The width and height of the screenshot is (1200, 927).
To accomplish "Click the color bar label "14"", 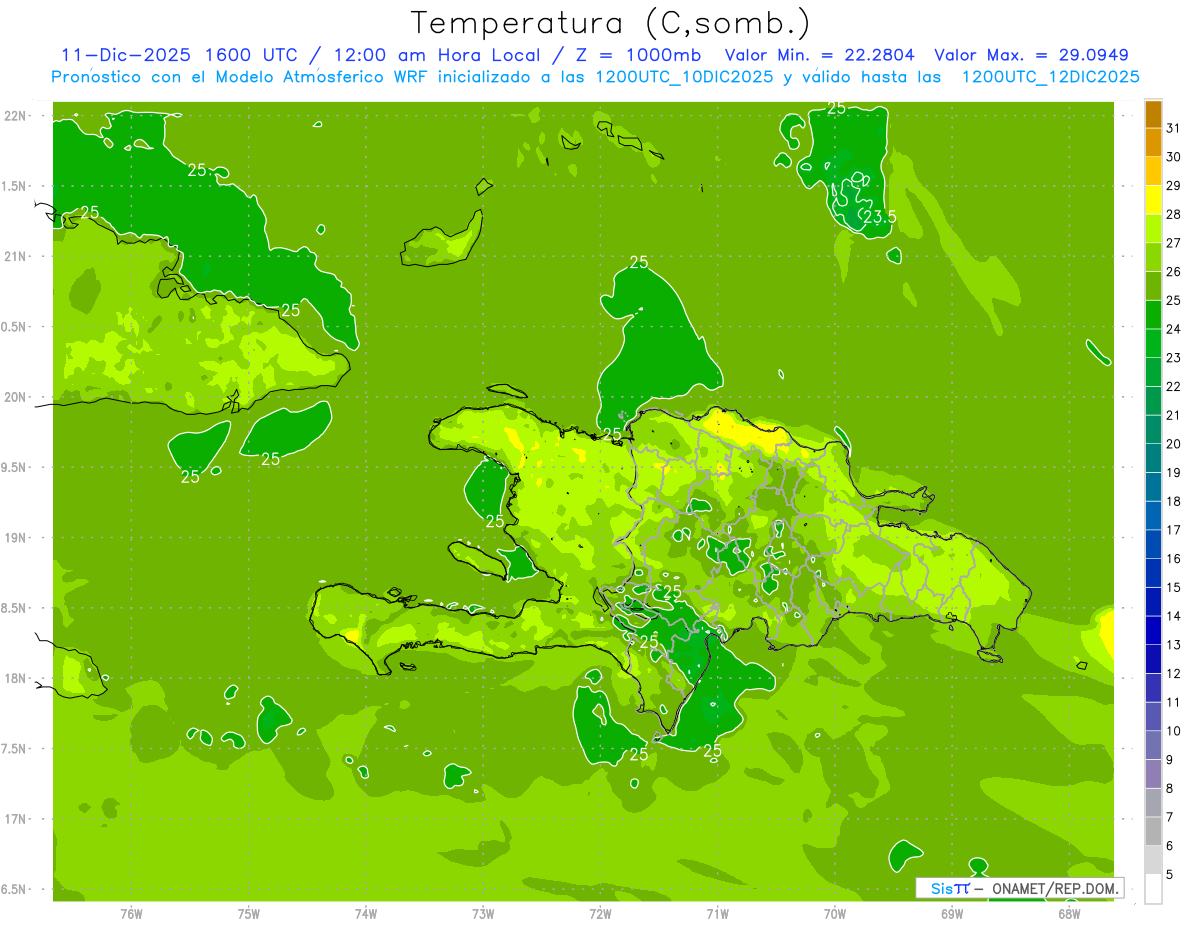I will pyautogui.click(x=1174, y=616).
